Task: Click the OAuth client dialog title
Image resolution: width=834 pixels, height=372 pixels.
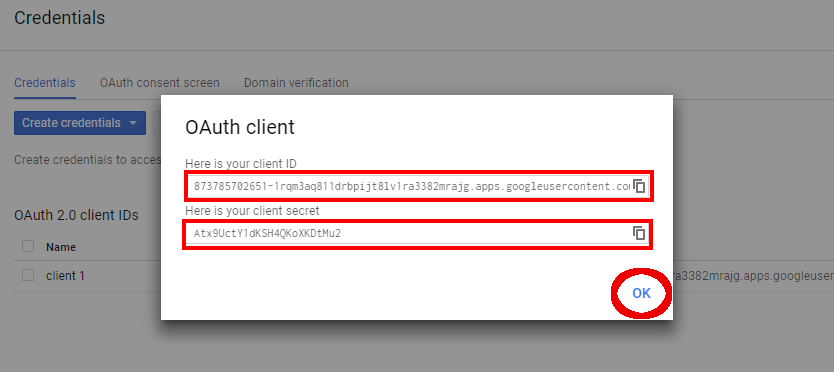Action: (x=239, y=128)
